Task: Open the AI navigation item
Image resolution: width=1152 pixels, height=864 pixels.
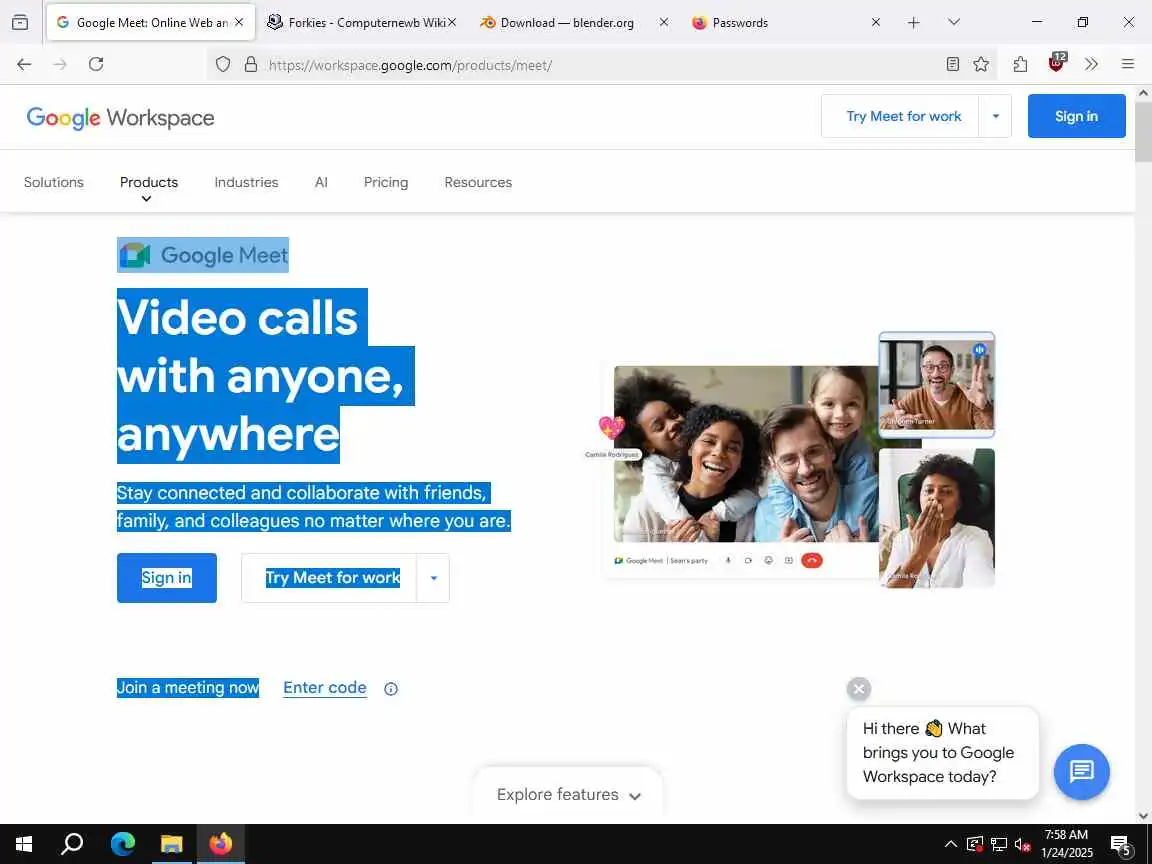Action: point(321,182)
